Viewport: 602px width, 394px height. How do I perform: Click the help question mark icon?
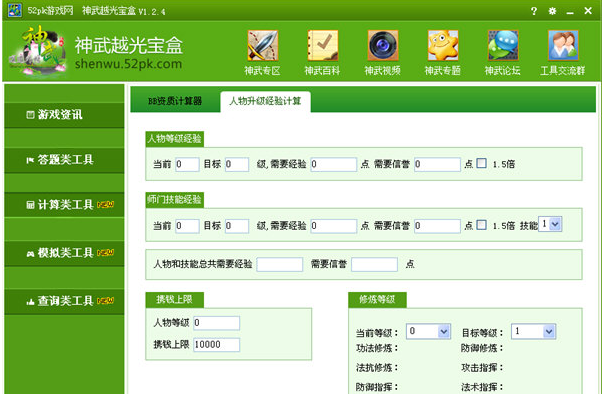click(534, 11)
